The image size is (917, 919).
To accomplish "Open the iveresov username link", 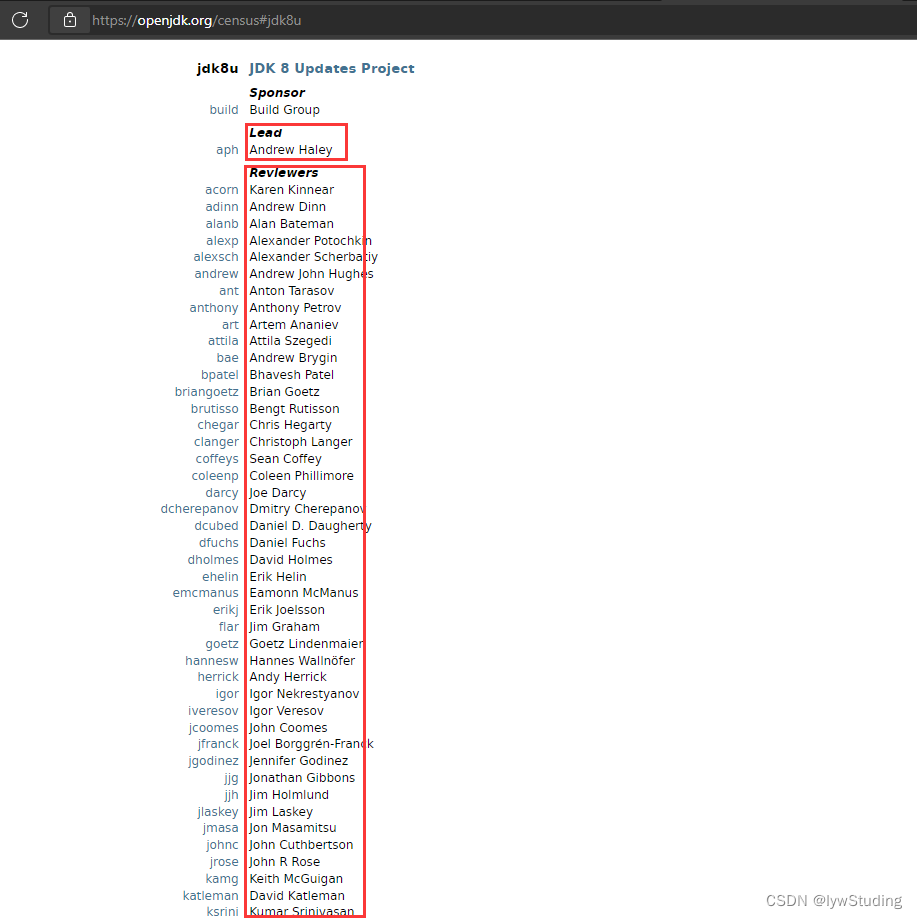I will point(213,710).
